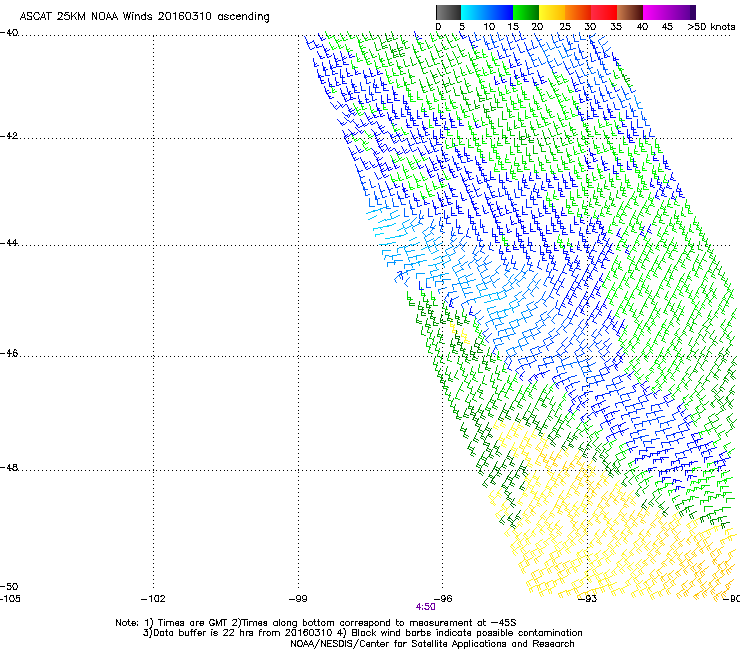Click the 'NOAA/NESDIS/Center for Satellite Applications and Research' credit
740x650 pixels.
432,644
